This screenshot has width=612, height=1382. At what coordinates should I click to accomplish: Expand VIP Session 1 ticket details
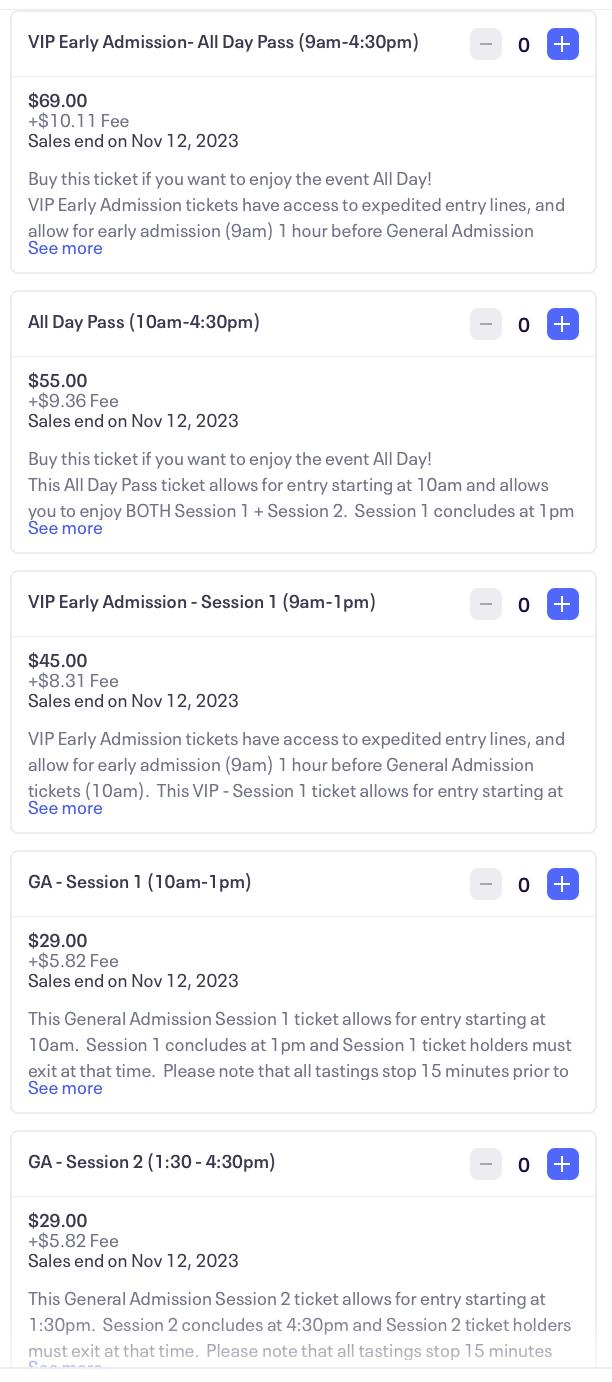65,808
